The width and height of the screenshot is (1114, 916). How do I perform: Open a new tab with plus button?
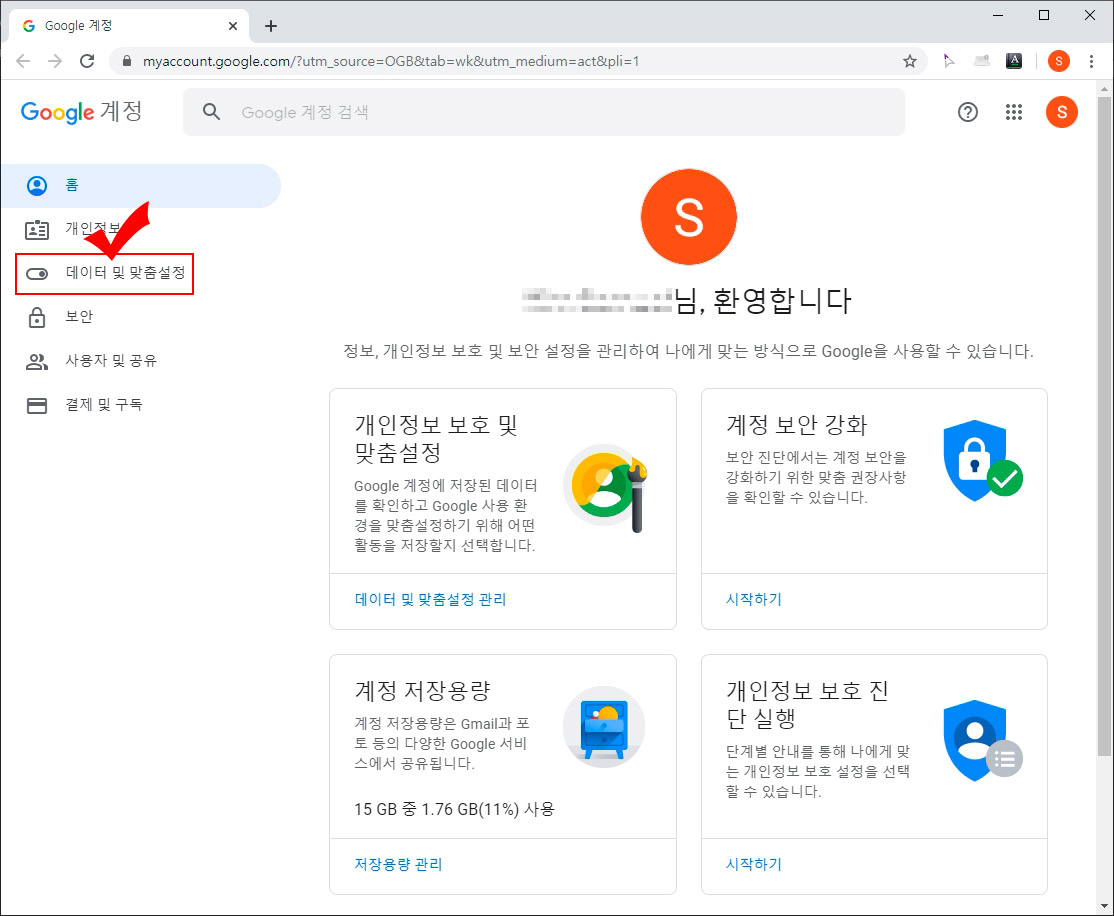pyautogui.click(x=271, y=26)
